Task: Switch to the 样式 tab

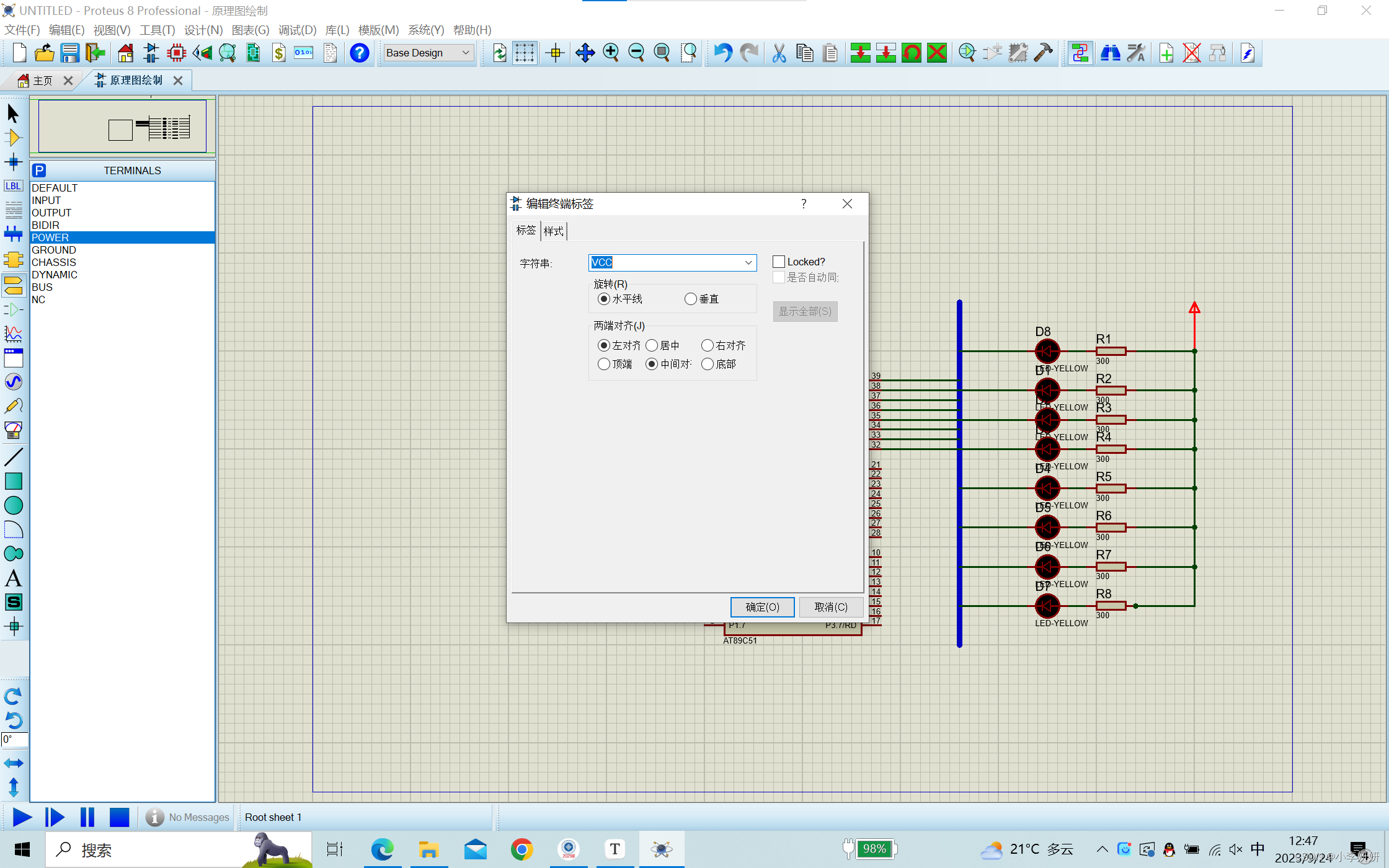Action: (x=554, y=231)
